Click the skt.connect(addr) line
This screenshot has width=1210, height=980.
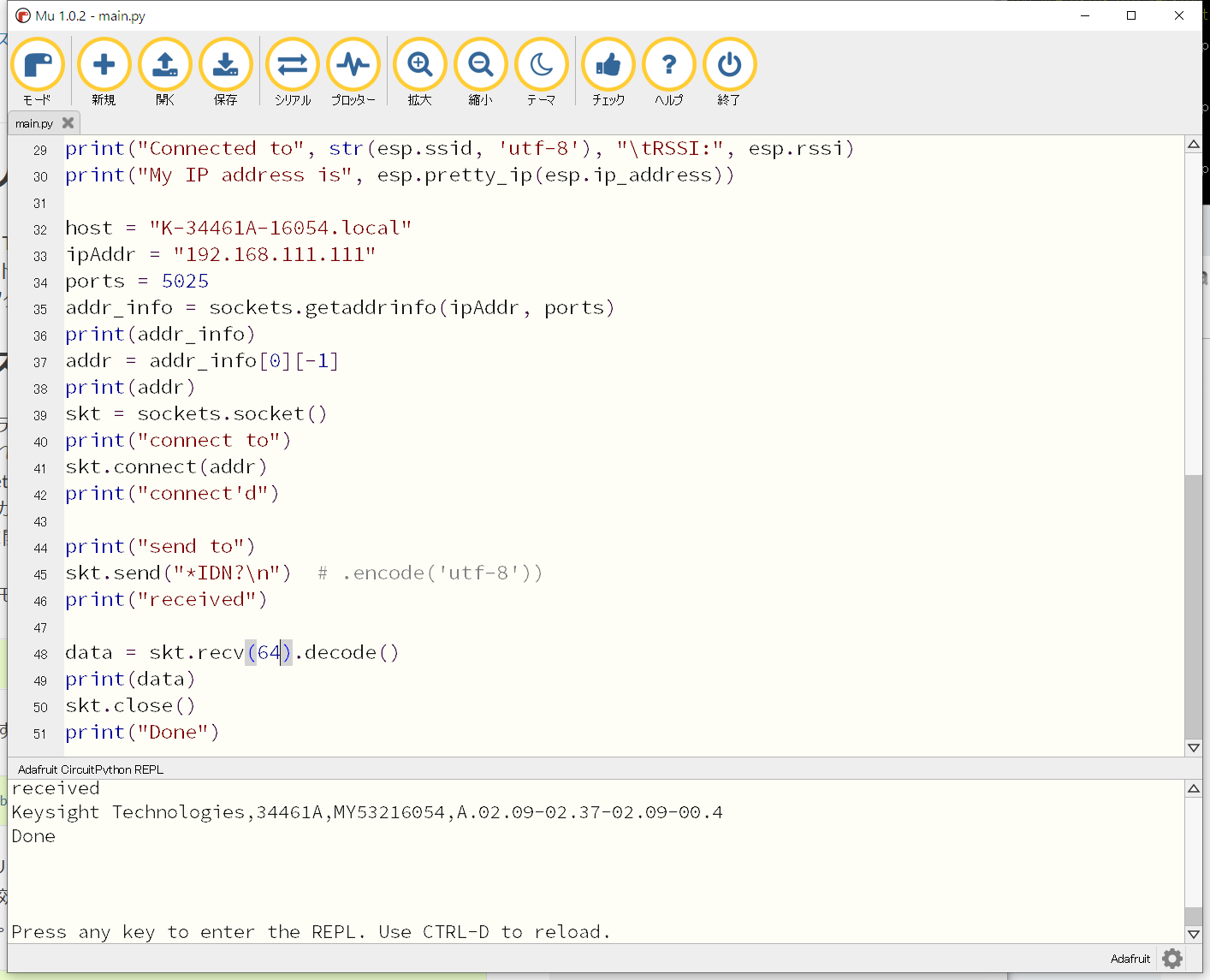click(x=167, y=467)
